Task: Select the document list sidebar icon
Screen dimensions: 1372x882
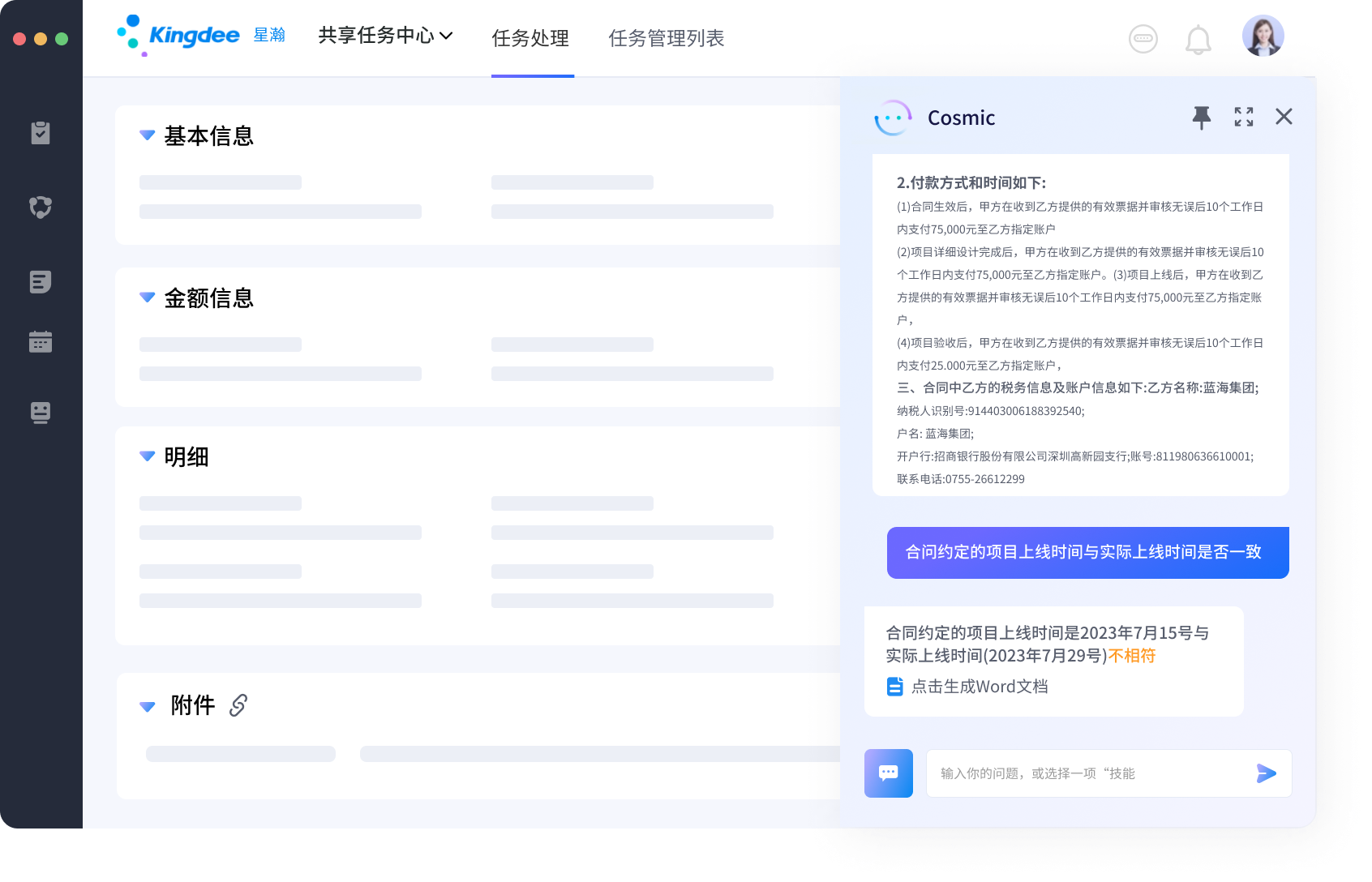Action: point(41,282)
